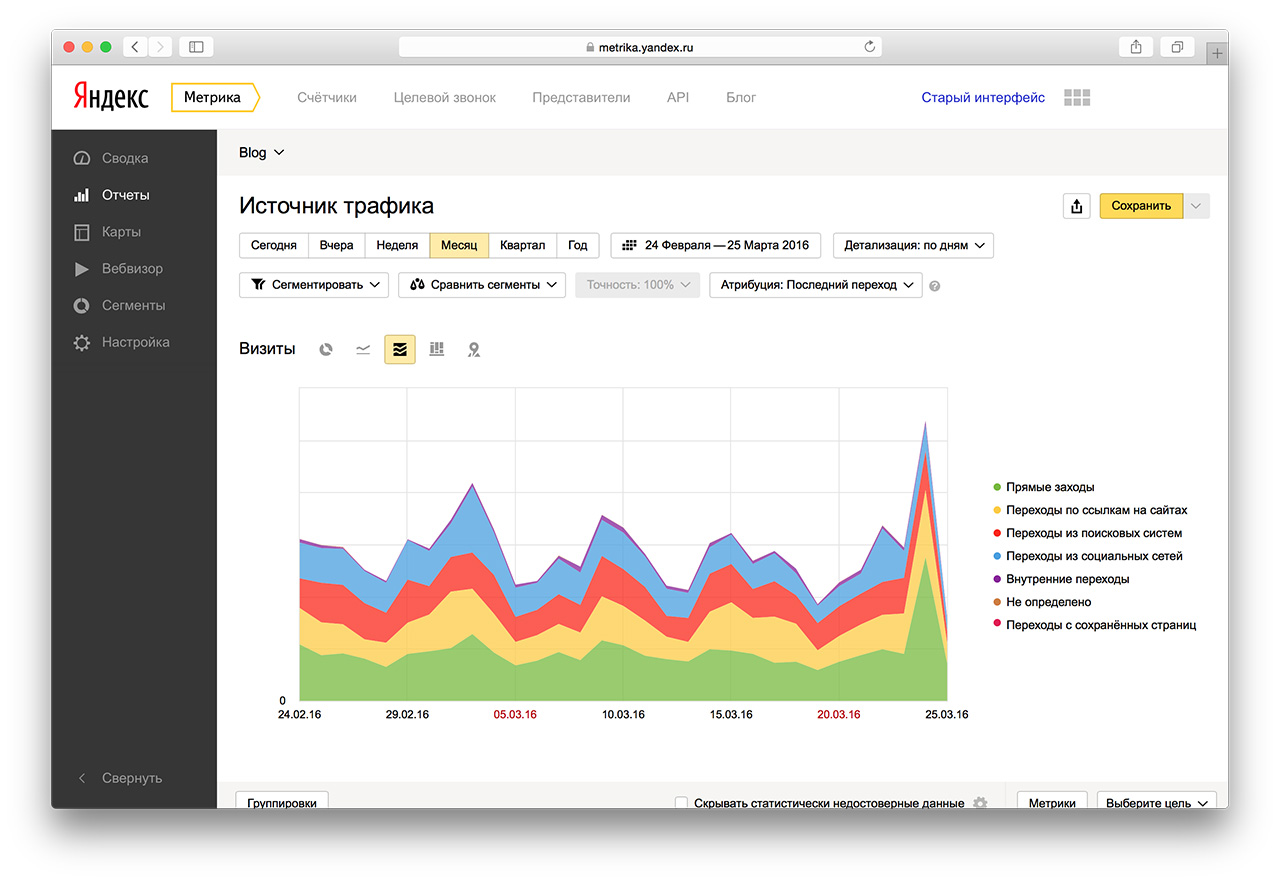
Task: Expand the Сегментировать dropdown
Action: [314, 285]
